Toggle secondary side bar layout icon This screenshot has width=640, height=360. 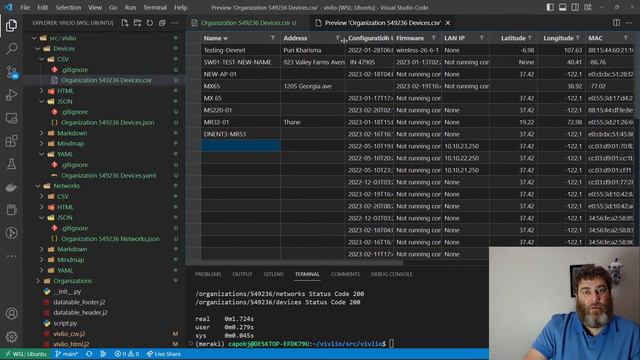pos(575,7)
